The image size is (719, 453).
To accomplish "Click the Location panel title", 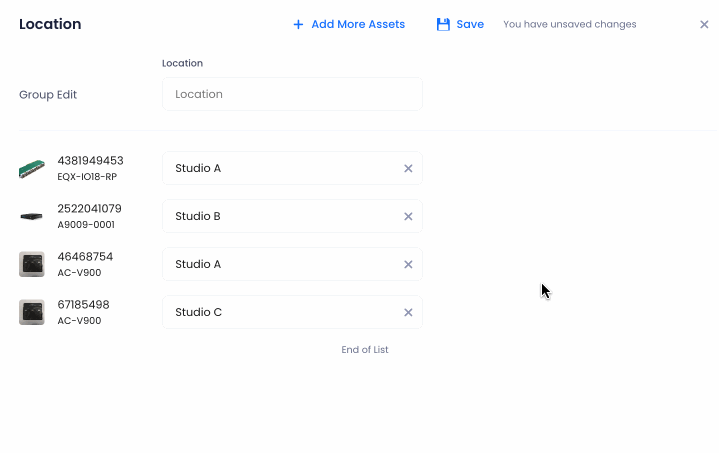I will [x=50, y=24].
